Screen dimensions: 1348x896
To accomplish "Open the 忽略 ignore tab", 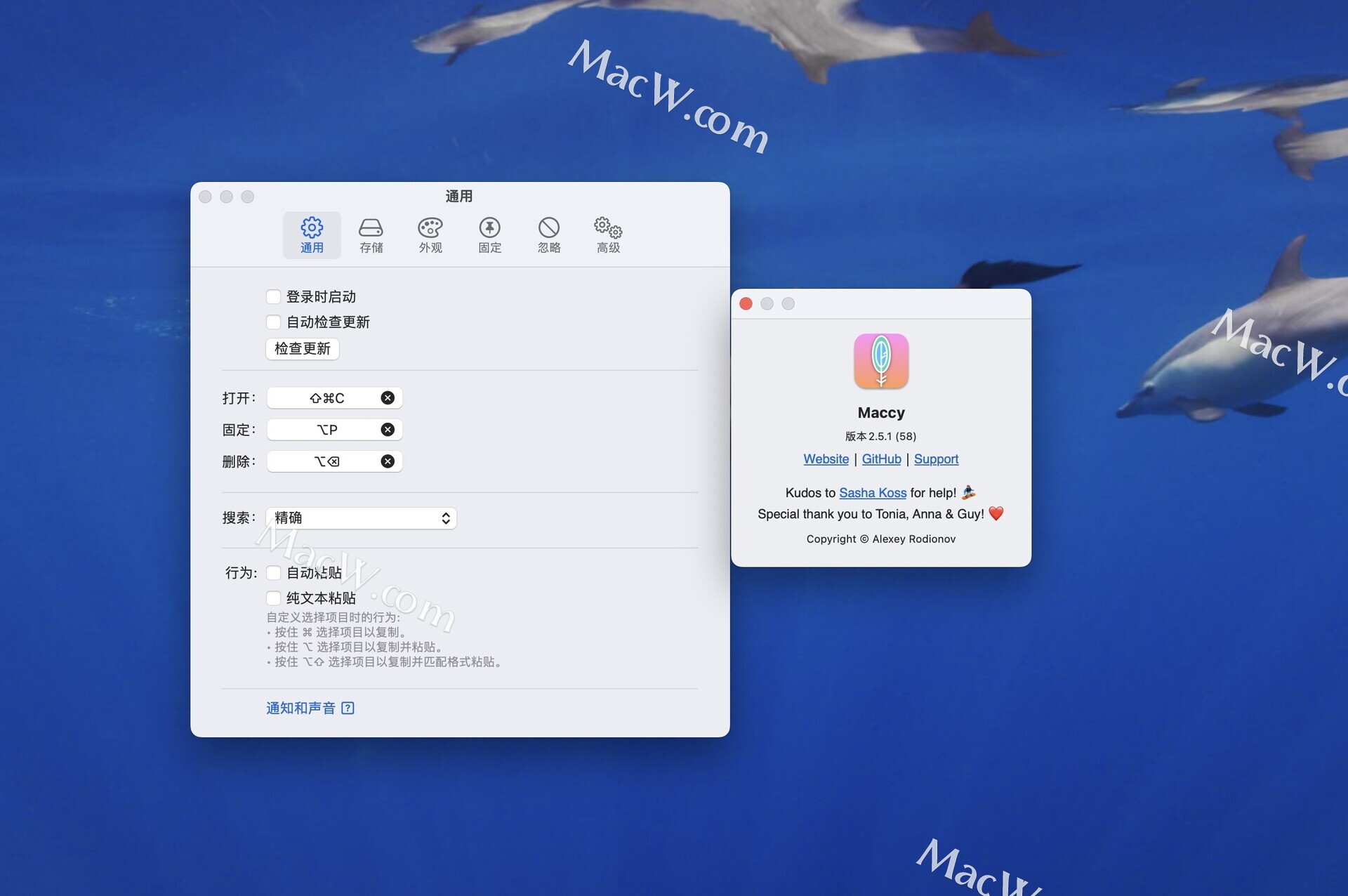I will [549, 235].
